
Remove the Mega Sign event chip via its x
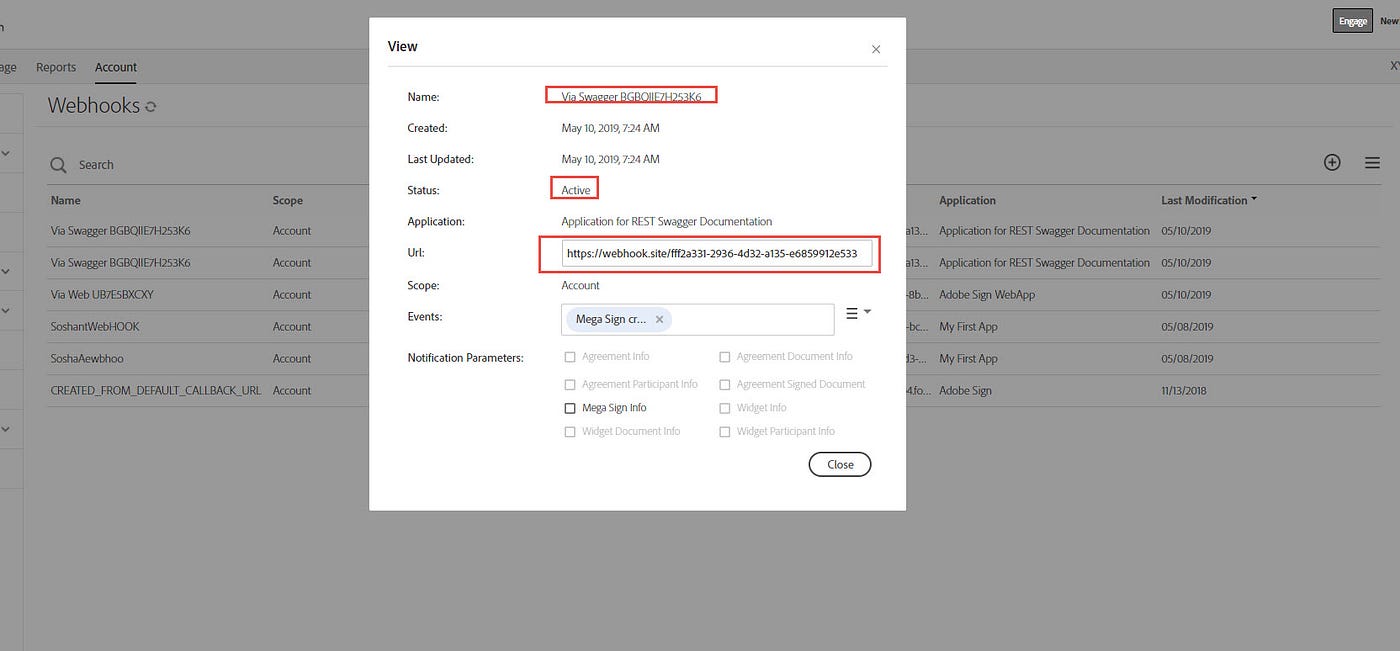[x=659, y=319]
